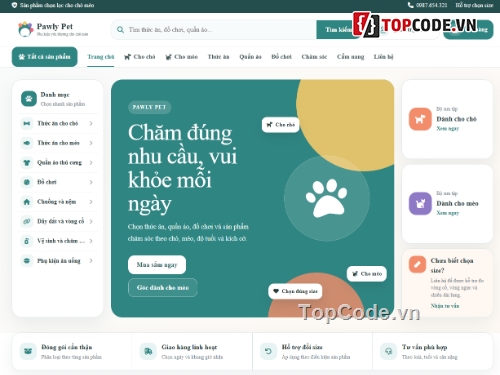This screenshot has height=375, width=500.
Task: Click the link icon for Dây dắt và vòng cổ
Action: [27, 221]
